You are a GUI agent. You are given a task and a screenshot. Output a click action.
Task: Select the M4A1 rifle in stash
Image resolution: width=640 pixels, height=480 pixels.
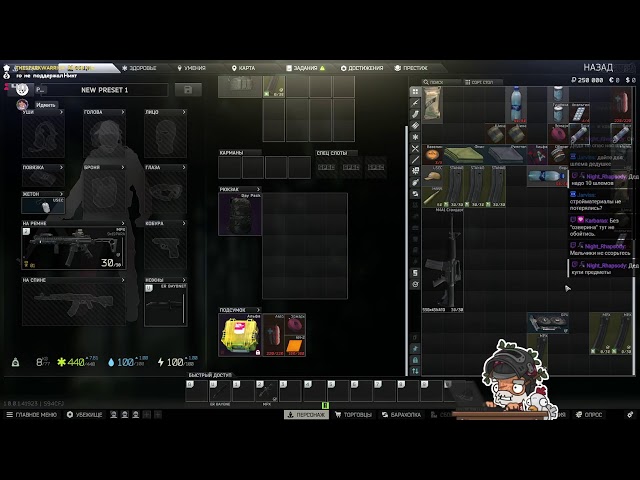[442, 260]
